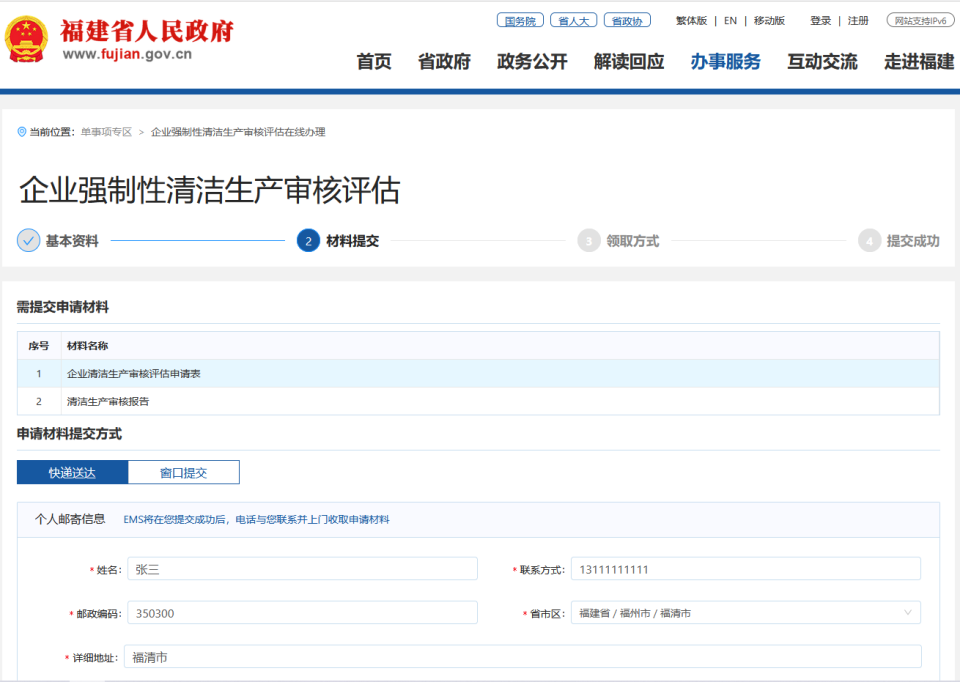The image size is (960, 682).
Task: Click the 注册 register link
Action: pyautogui.click(x=858, y=21)
